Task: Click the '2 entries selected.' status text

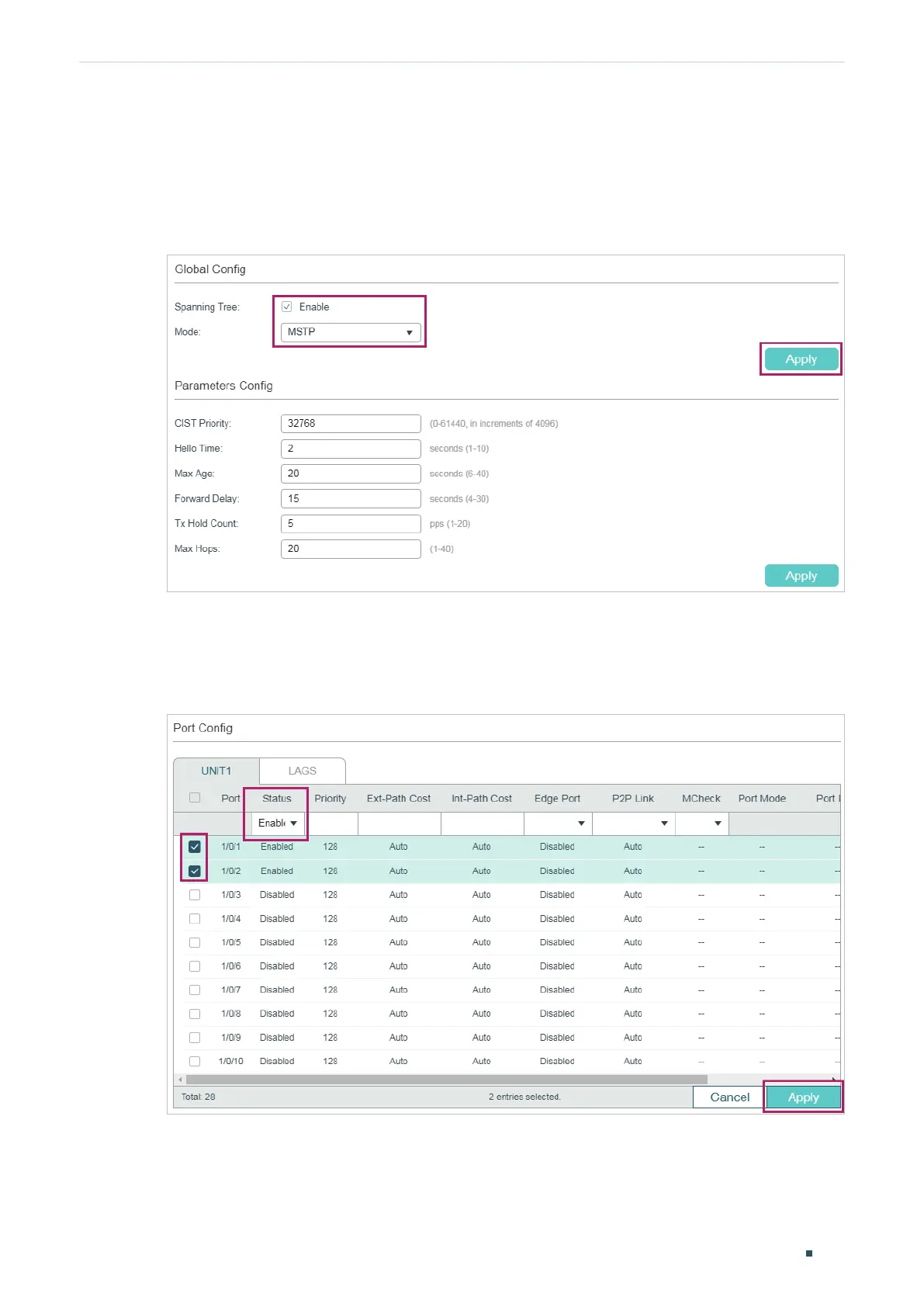Action: click(524, 1097)
